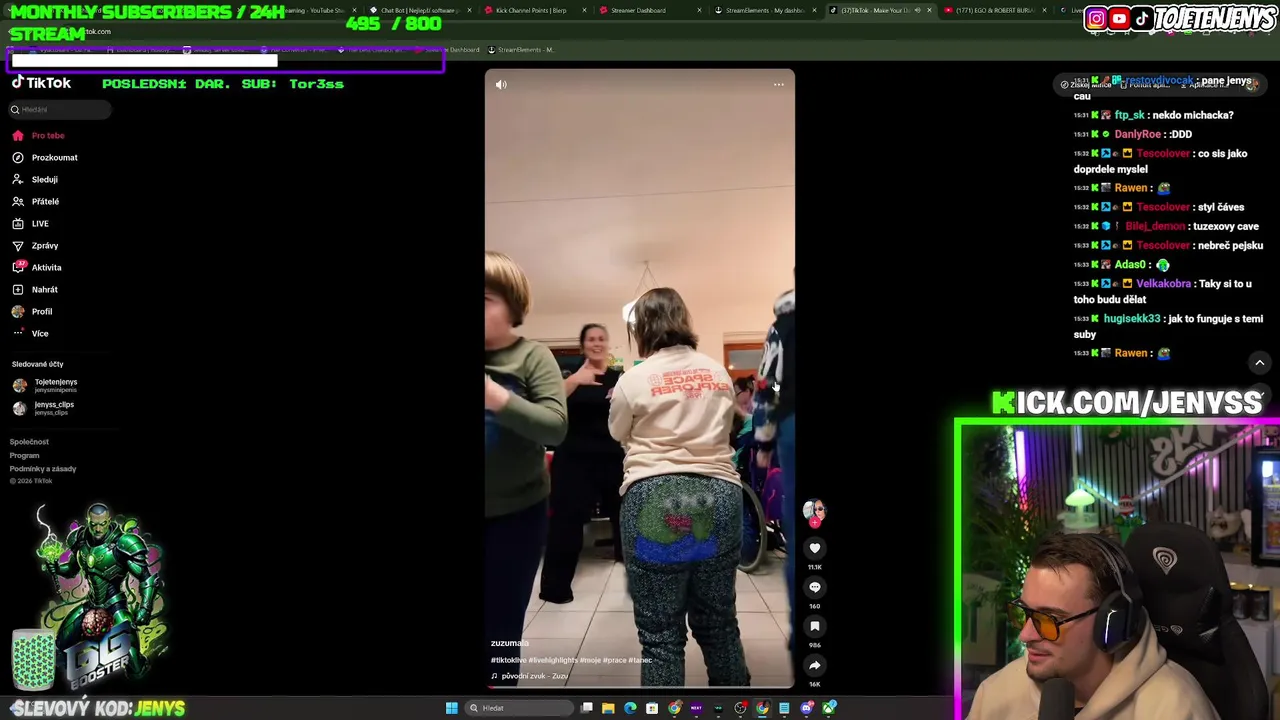
Task: Open the TikTok home logo
Action: [41, 83]
